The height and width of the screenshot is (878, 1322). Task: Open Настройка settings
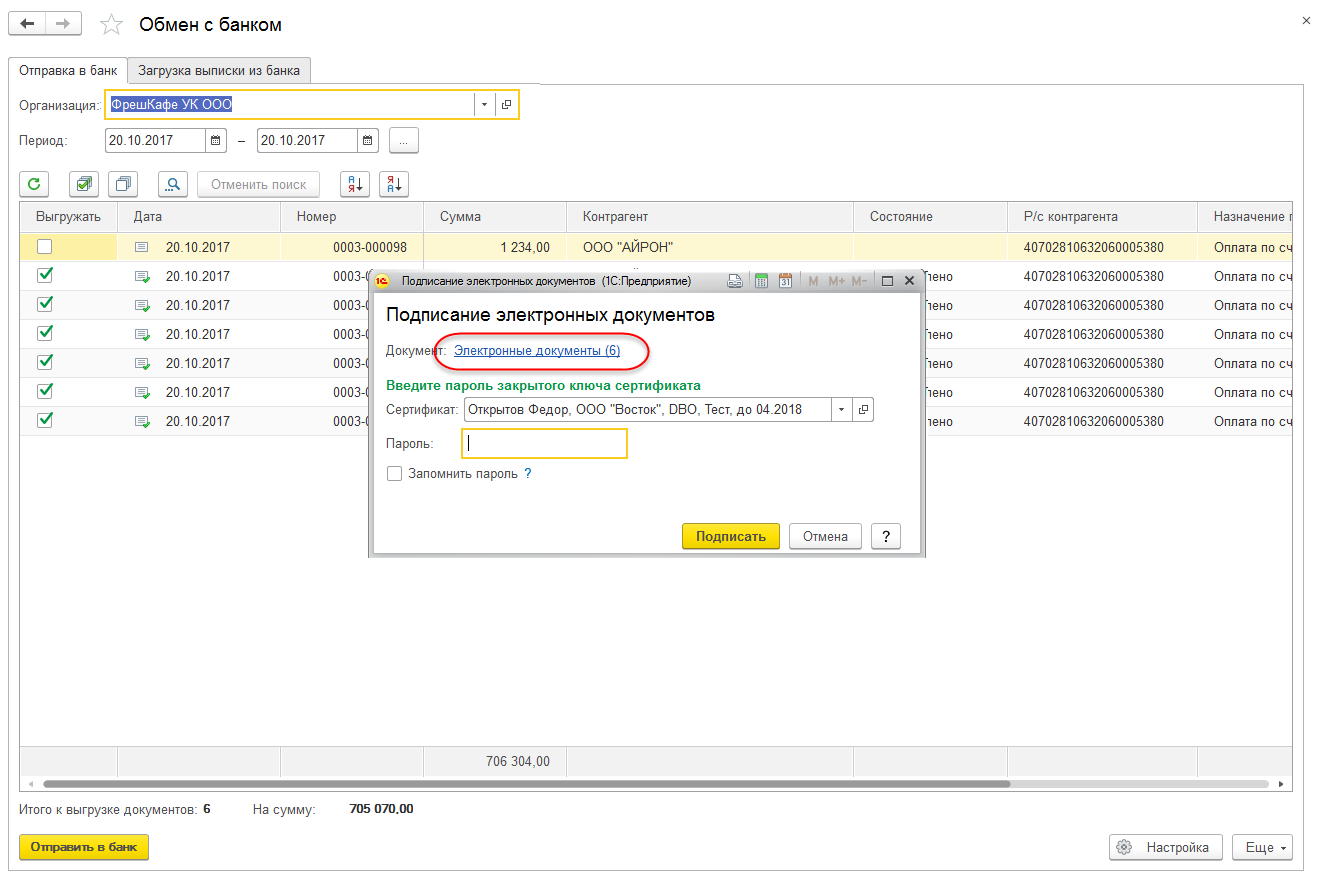tap(1166, 847)
